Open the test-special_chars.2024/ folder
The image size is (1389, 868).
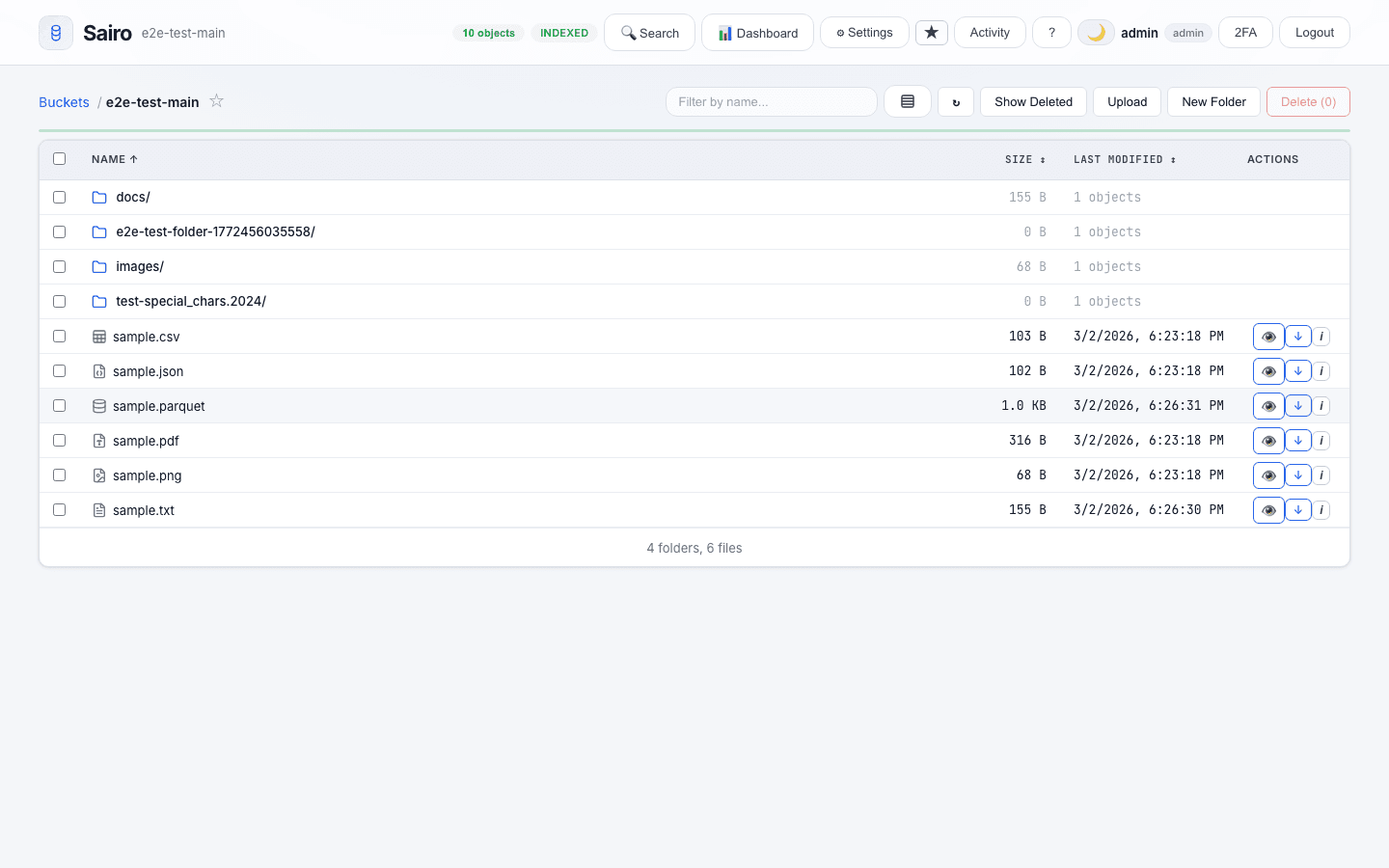[191, 301]
